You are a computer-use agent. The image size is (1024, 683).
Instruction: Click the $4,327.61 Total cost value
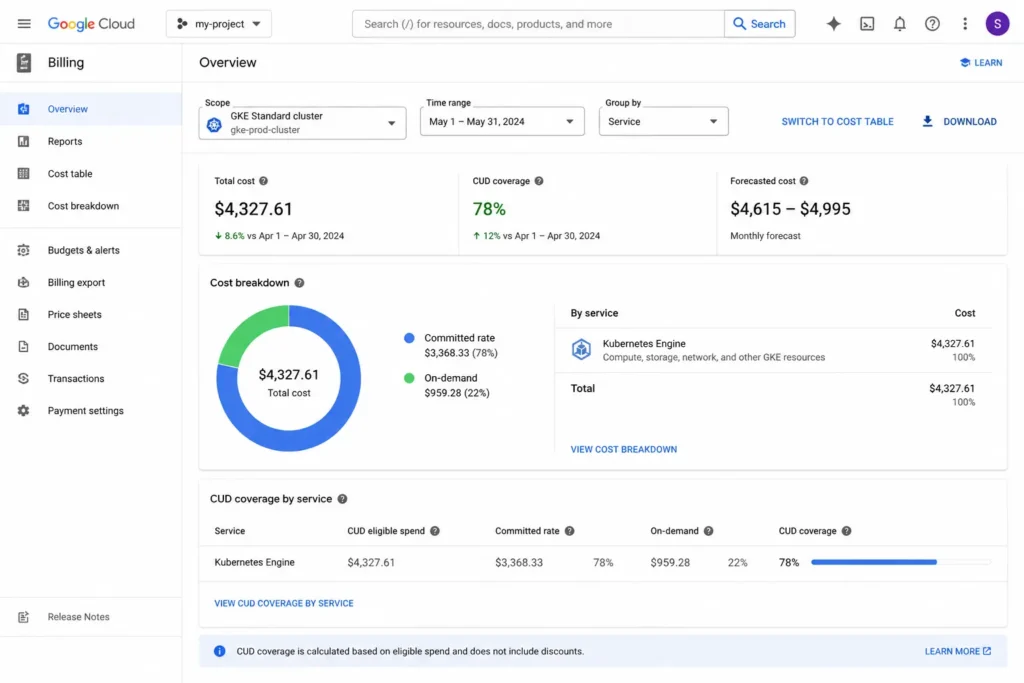[x=253, y=209]
